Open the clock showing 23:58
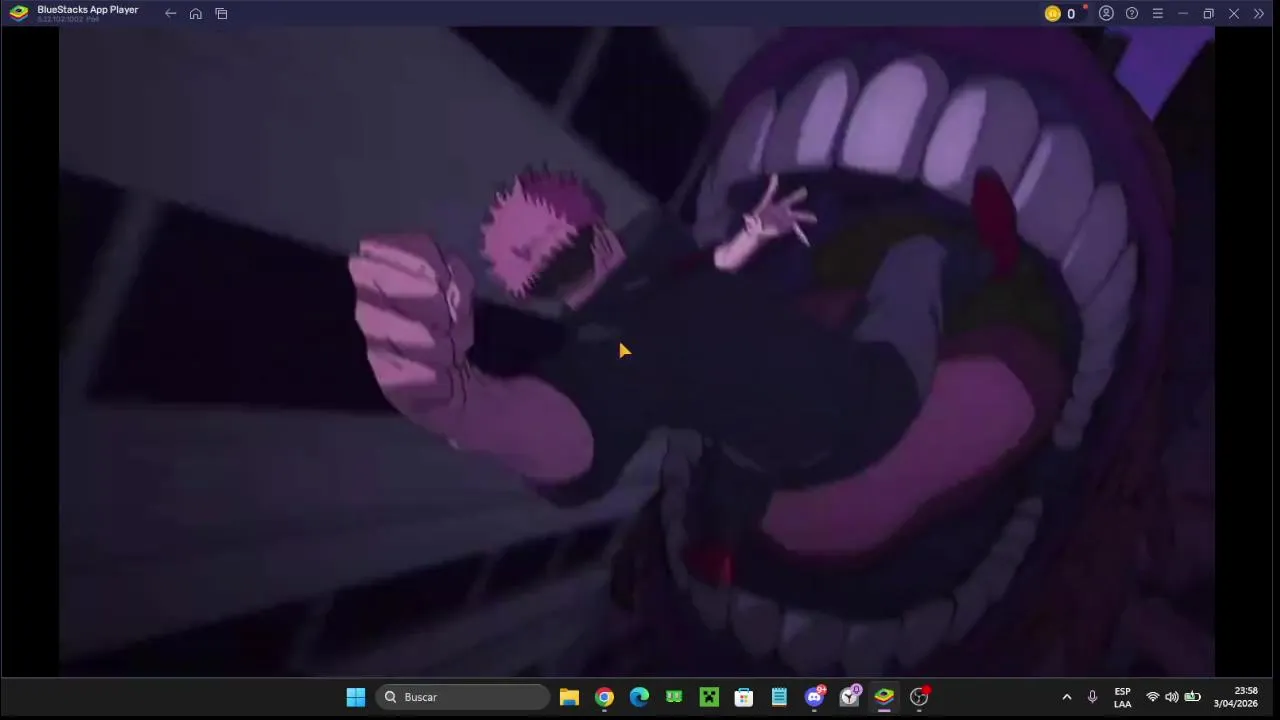The height and width of the screenshot is (720, 1280). pyautogui.click(x=1236, y=697)
